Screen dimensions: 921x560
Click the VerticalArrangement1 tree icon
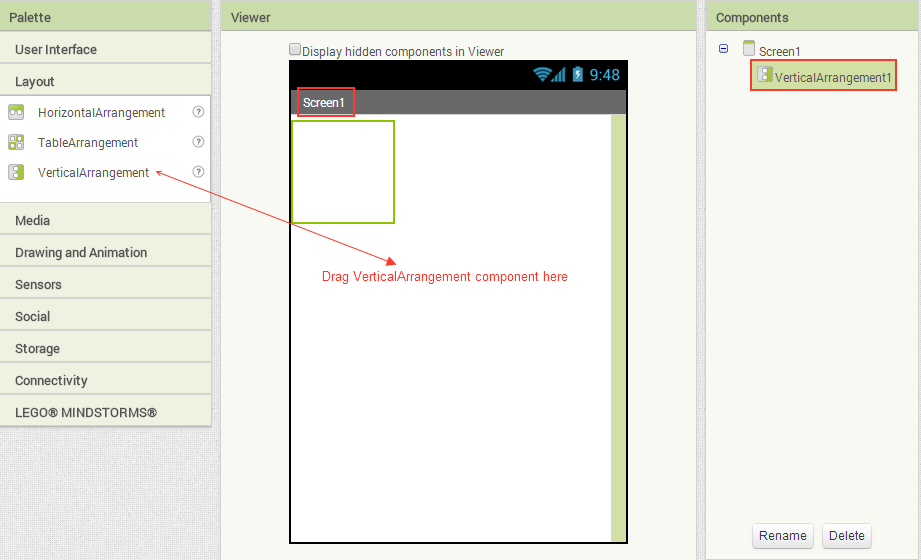765,75
